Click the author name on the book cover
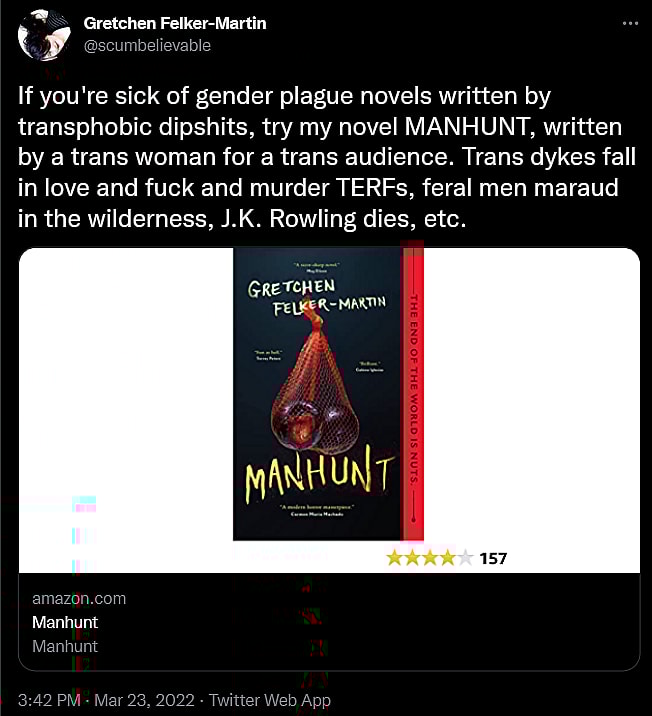Viewport: 652px width, 716px height. [316, 297]
